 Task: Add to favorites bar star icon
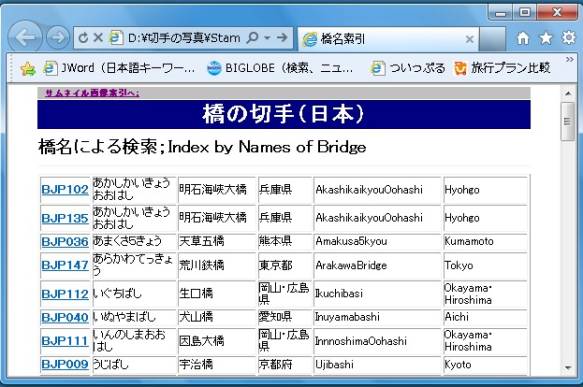[28, 68]
